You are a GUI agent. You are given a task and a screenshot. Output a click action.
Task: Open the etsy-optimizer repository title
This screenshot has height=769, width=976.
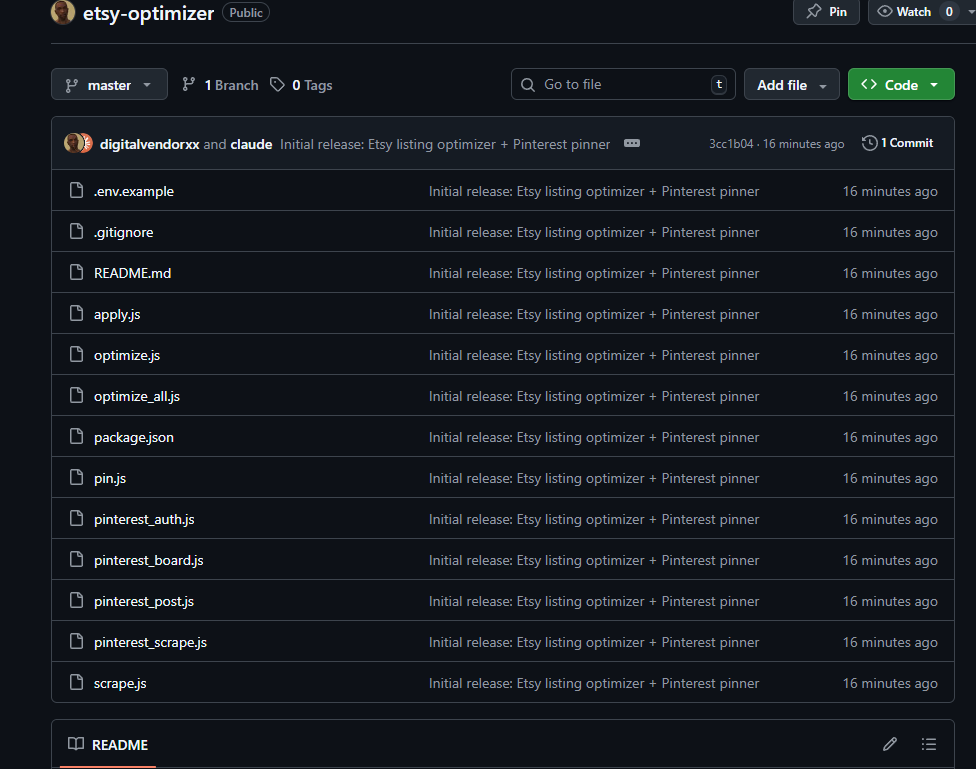click(x=148, y=13)
